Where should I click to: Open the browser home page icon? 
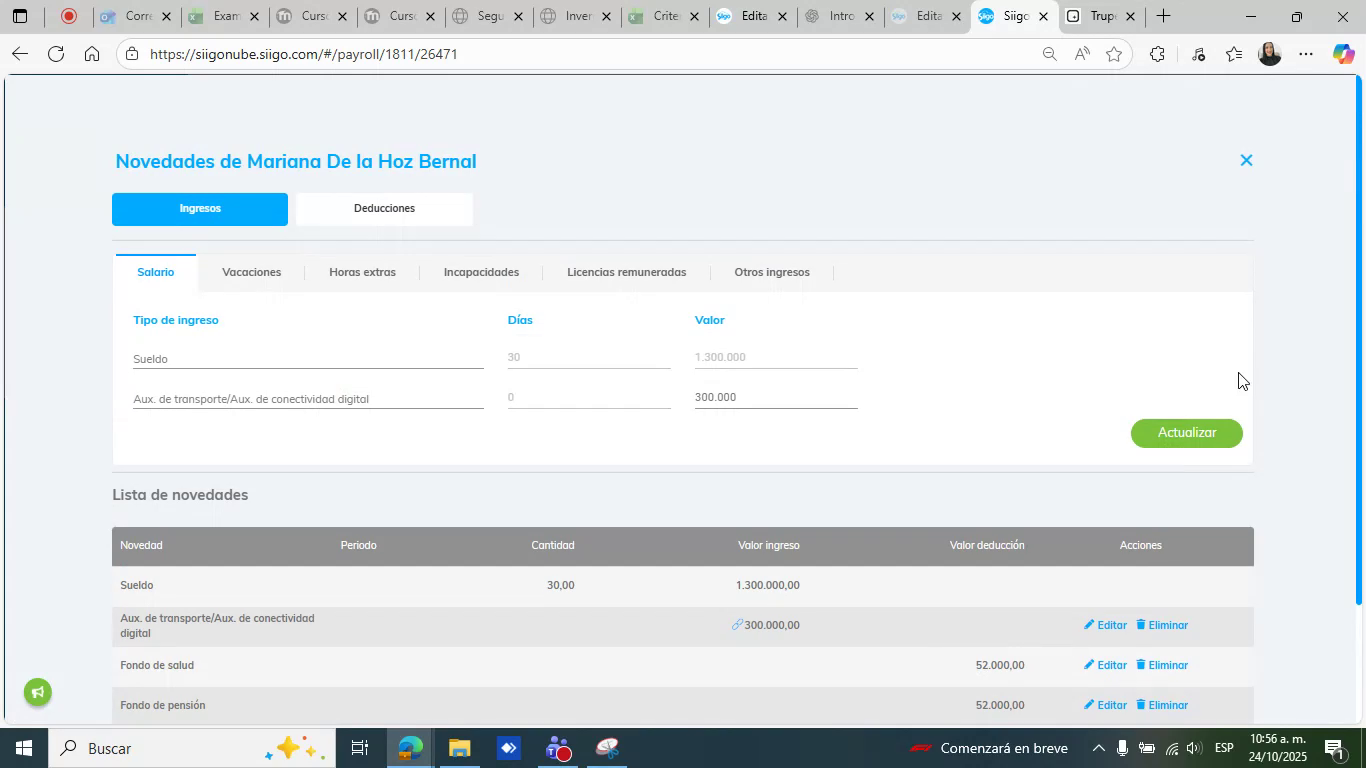pos(92,54)
